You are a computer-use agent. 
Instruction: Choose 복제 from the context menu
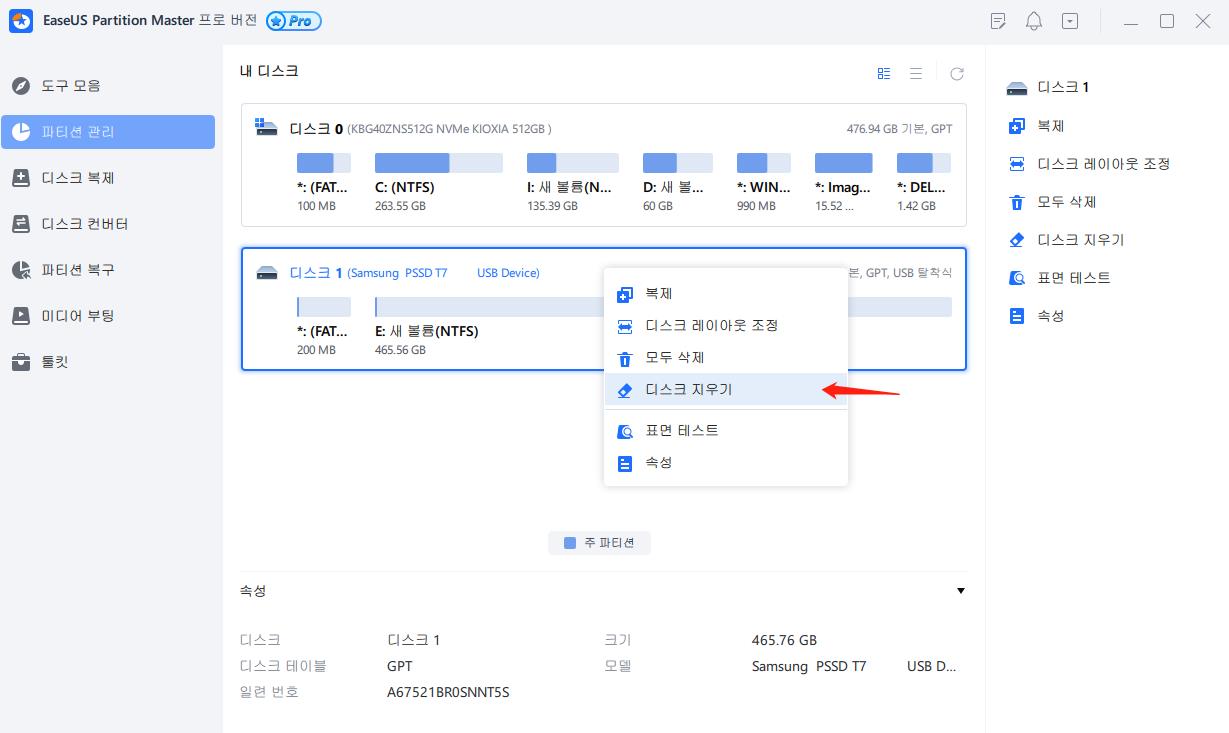(x=726, y=294)
